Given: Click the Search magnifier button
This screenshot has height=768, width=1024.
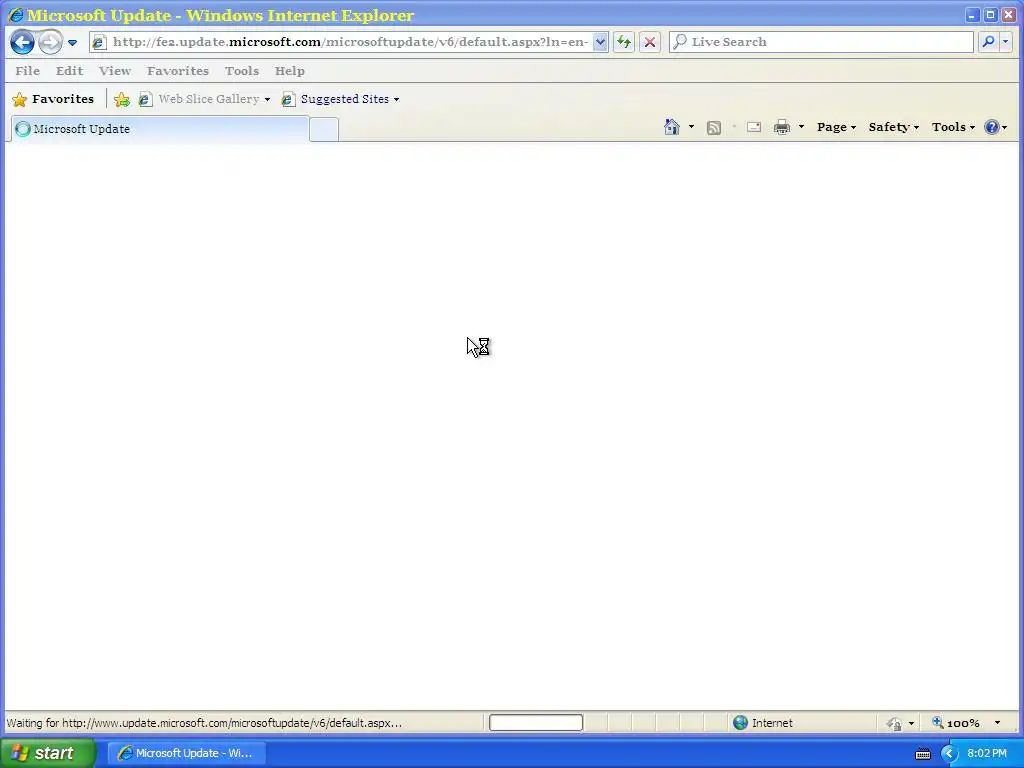Looking at the screenshot, I should coord(988,42).
